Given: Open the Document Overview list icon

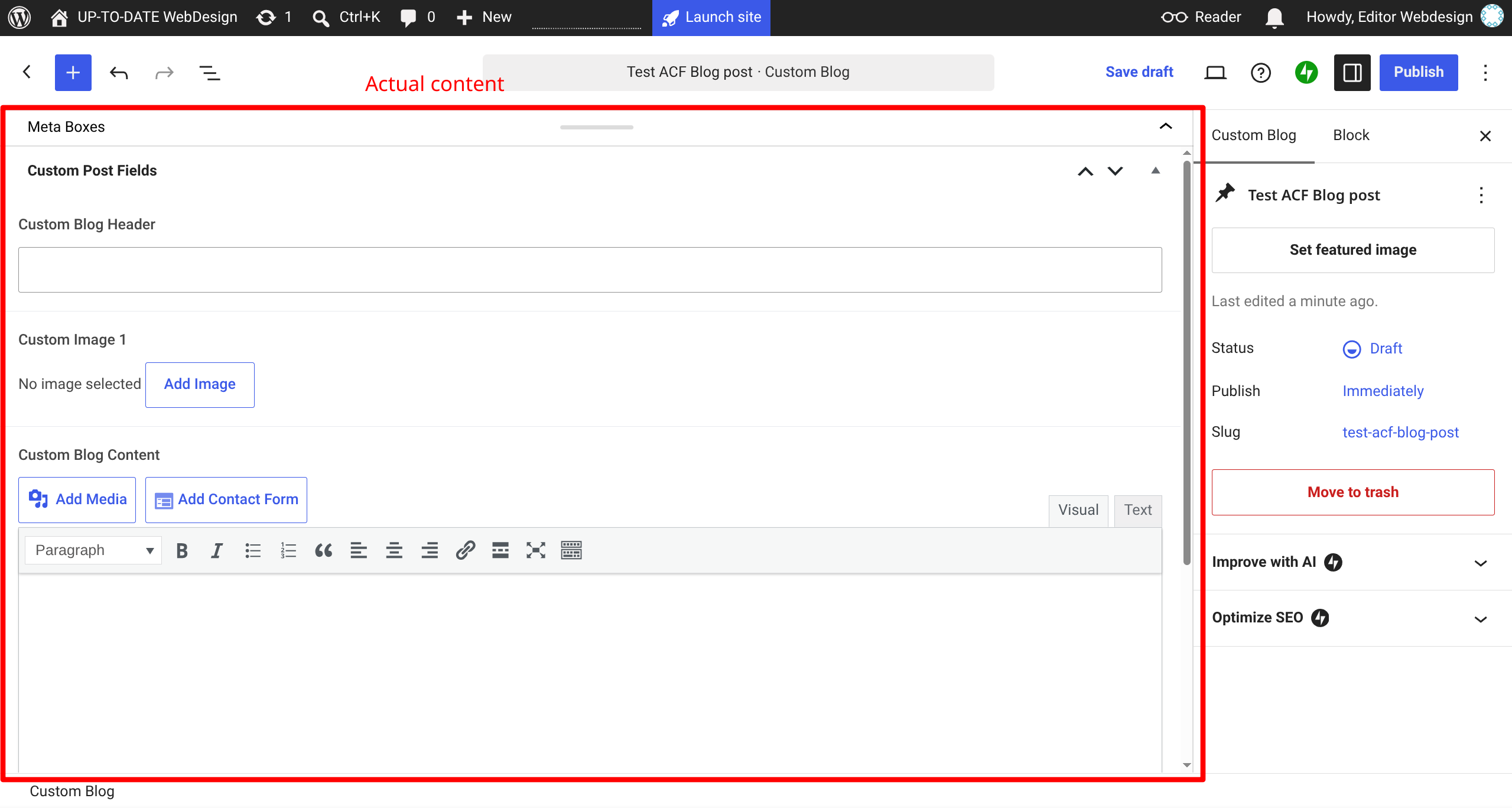Looking at the screenshot, I should [210, 73].
